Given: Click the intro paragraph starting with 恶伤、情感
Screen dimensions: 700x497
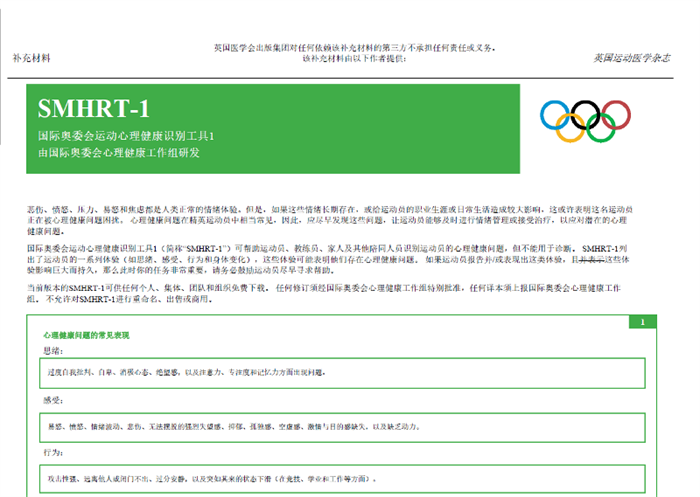Looking at the screenshot, I should pyautogui.click(x=340, y=217).
